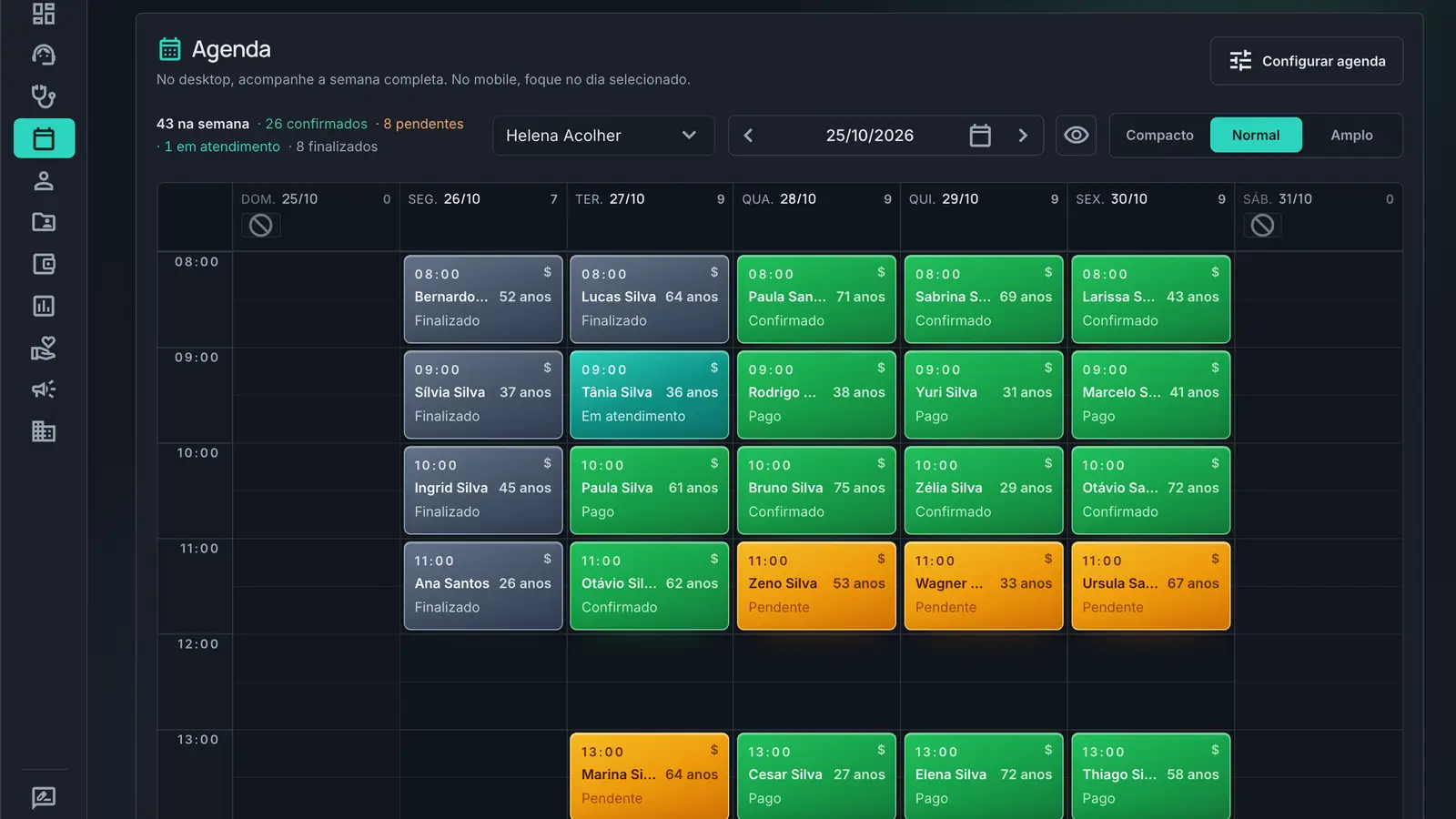Viewport: 1456px width, 819px height.
Task: Go to previous week arrow
Action: point(748,136)
